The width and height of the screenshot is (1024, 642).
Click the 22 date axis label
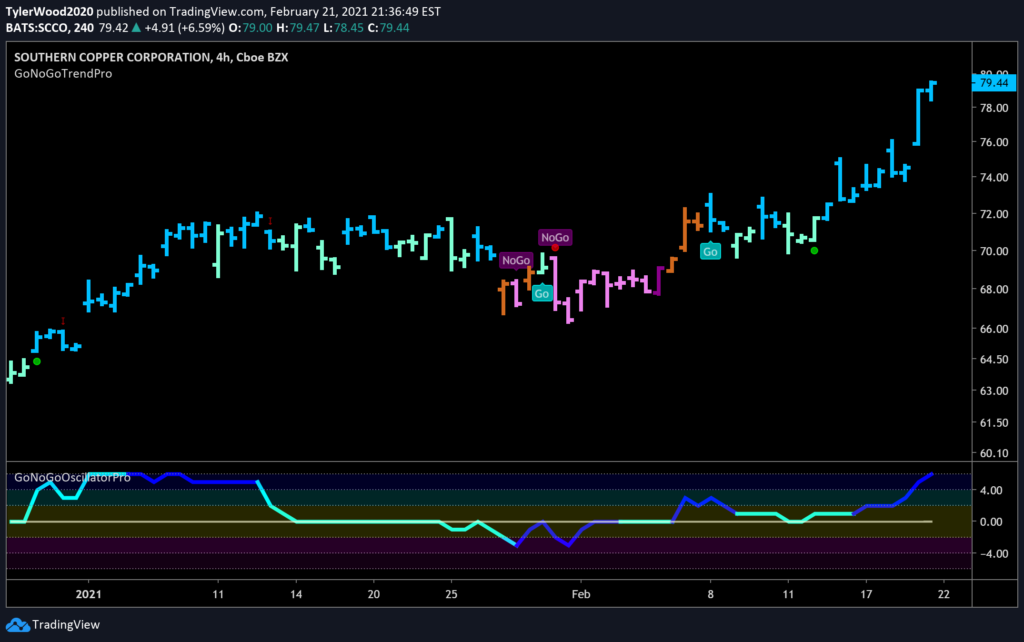point(944,594)
